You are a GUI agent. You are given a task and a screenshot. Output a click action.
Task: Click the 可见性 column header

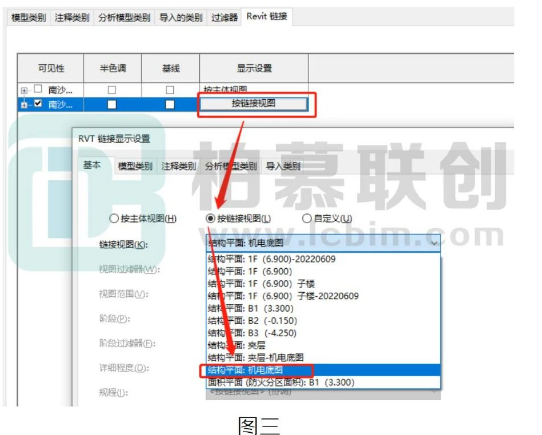50,68
